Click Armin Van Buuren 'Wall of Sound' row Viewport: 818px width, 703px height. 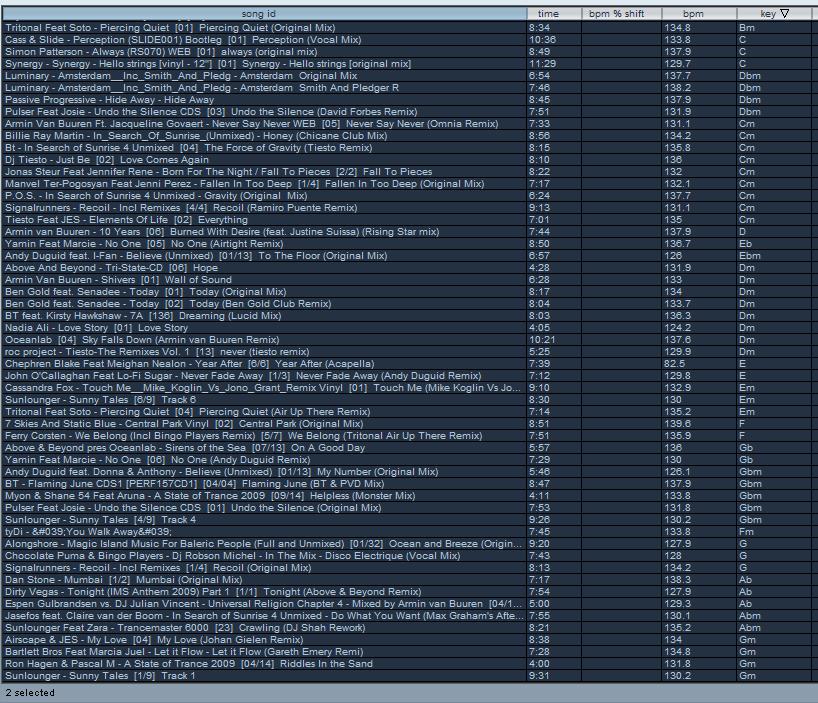coord(407,280)
